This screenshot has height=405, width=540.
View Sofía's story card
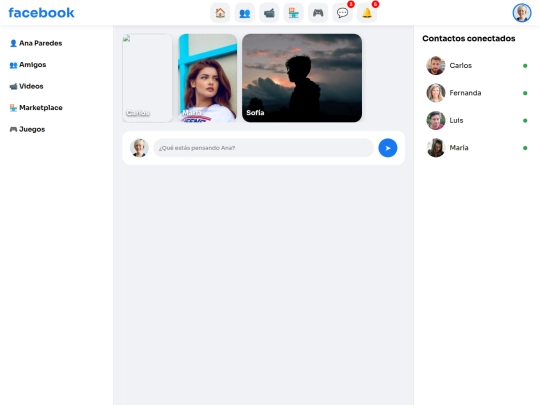[302, 78]
